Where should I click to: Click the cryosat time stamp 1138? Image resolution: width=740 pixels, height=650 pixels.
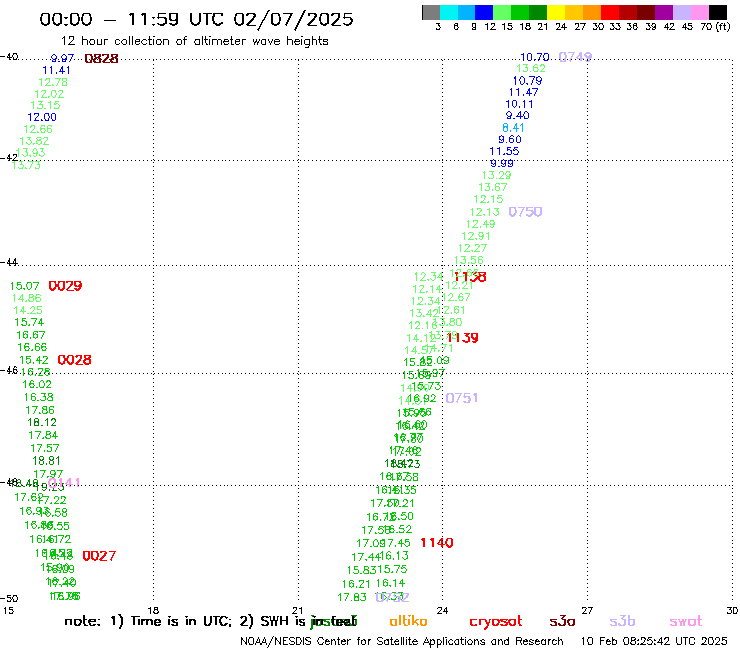pos(470,277)
